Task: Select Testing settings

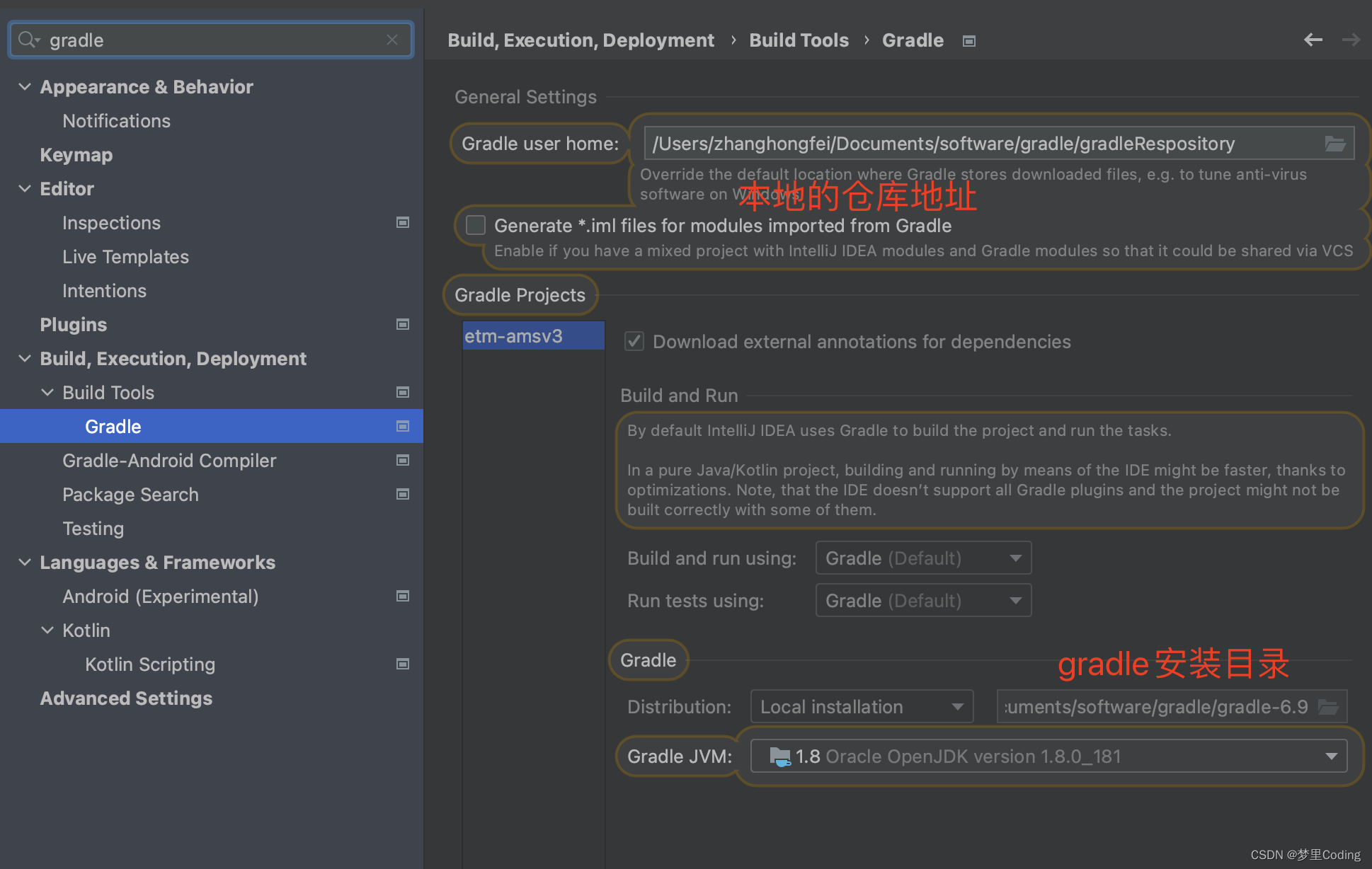Action: [93, 528]
